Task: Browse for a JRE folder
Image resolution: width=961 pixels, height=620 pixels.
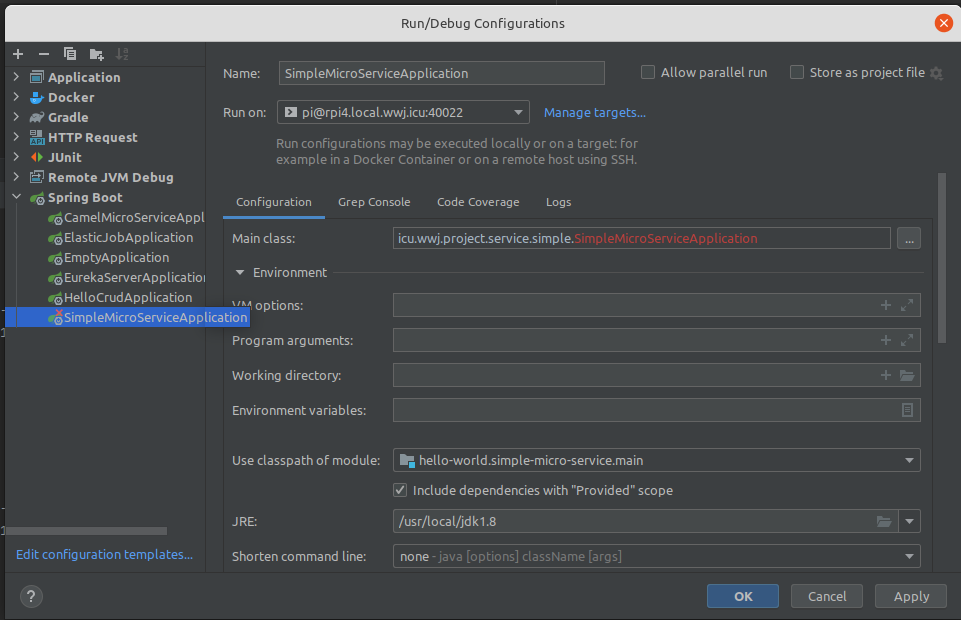Action: click(x=884, y=521)
